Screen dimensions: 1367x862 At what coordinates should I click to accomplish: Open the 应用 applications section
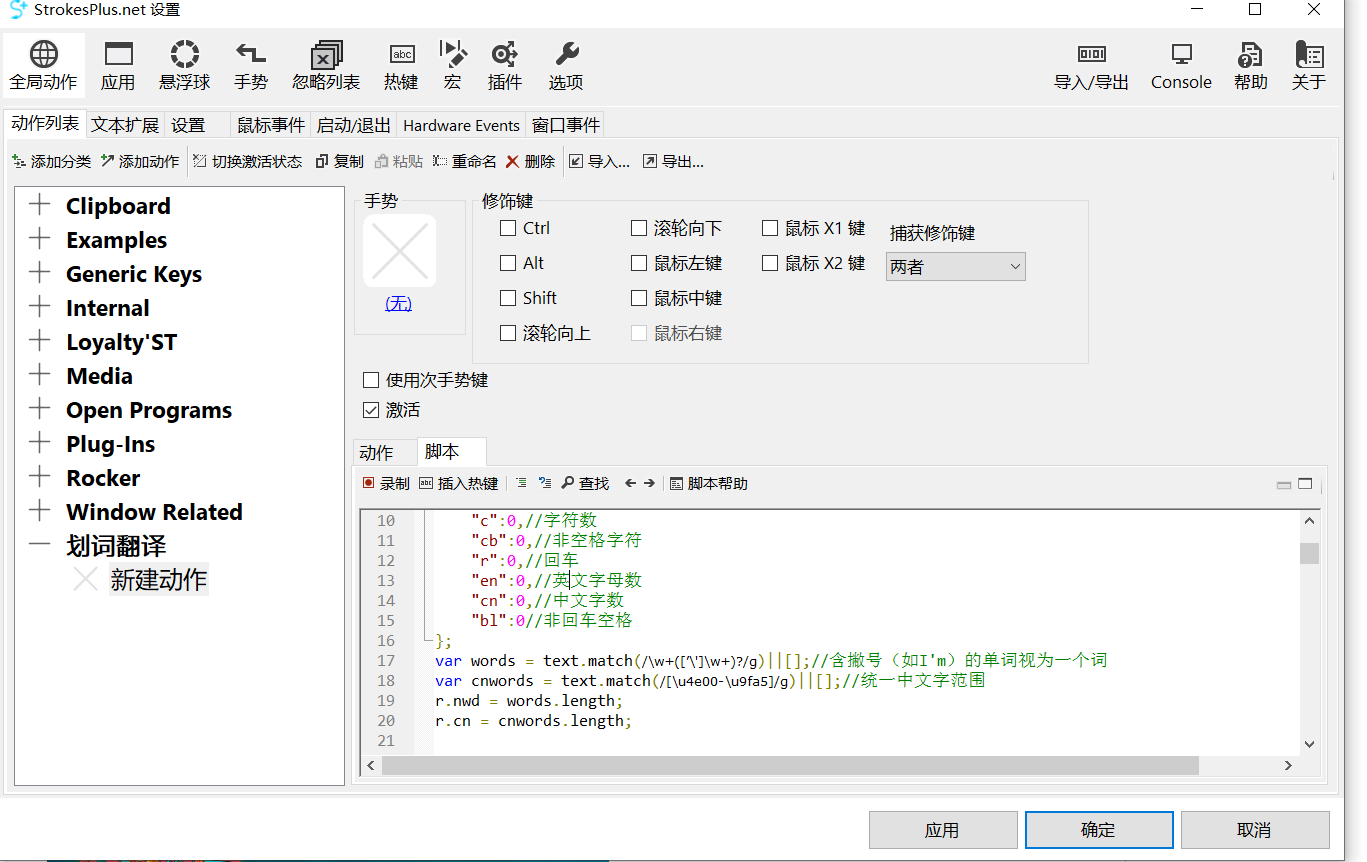118,67
